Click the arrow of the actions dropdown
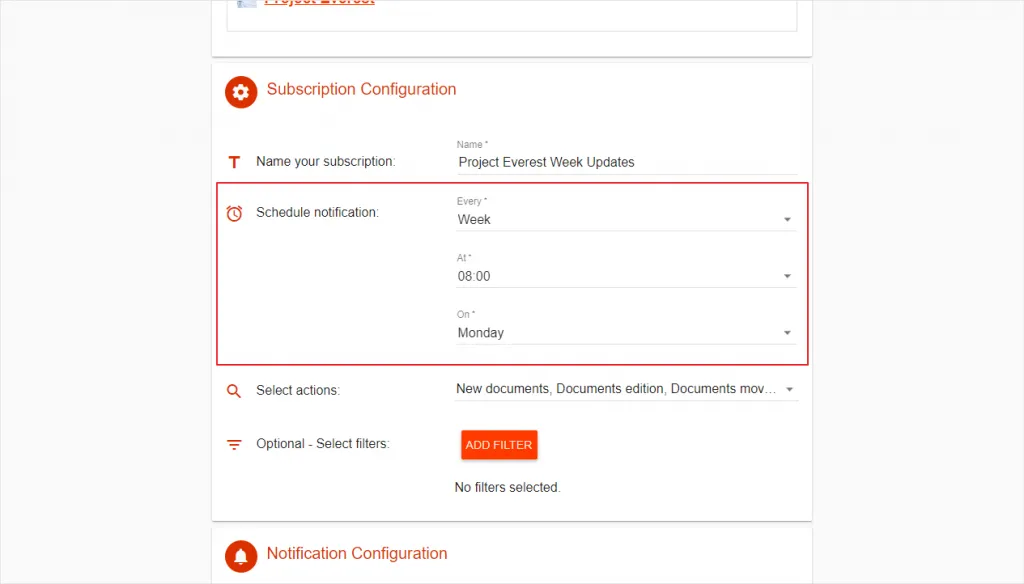 point(790,390)
